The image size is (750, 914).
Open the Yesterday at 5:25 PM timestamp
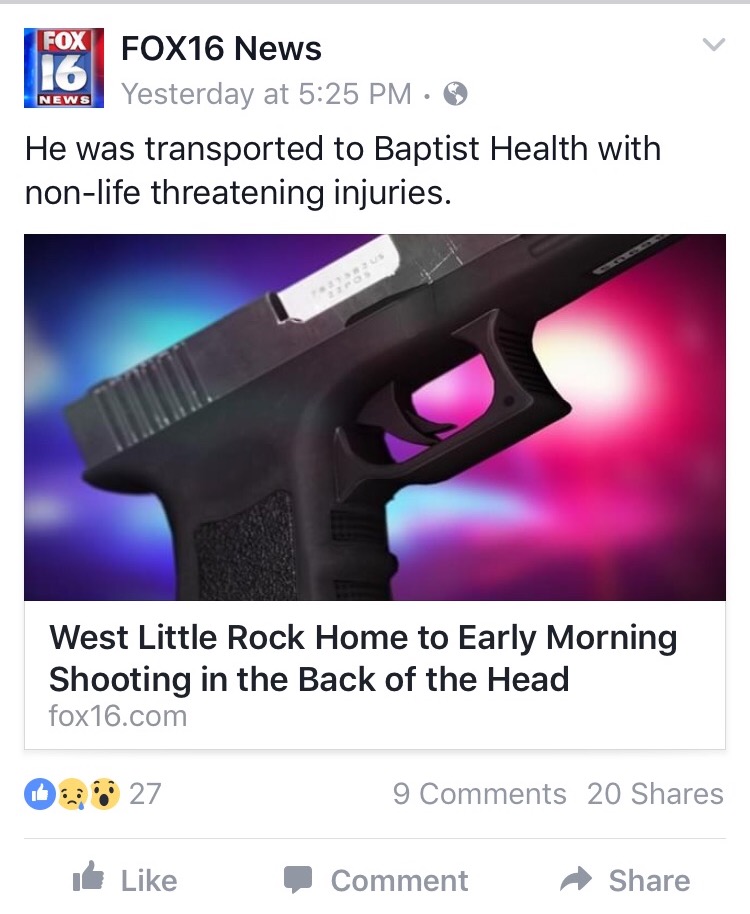click(266, 94)
